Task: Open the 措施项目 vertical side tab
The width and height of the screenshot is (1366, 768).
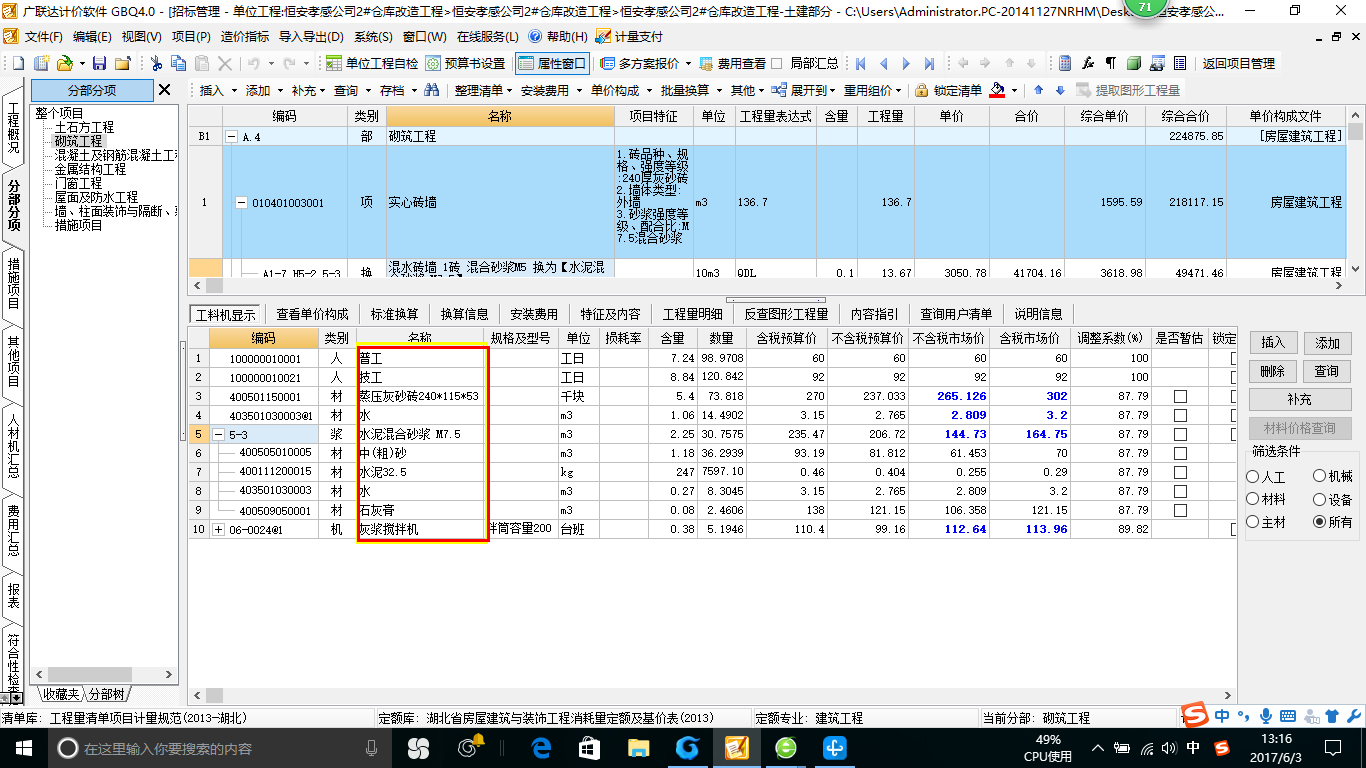Action: click(x=14, y=286)
